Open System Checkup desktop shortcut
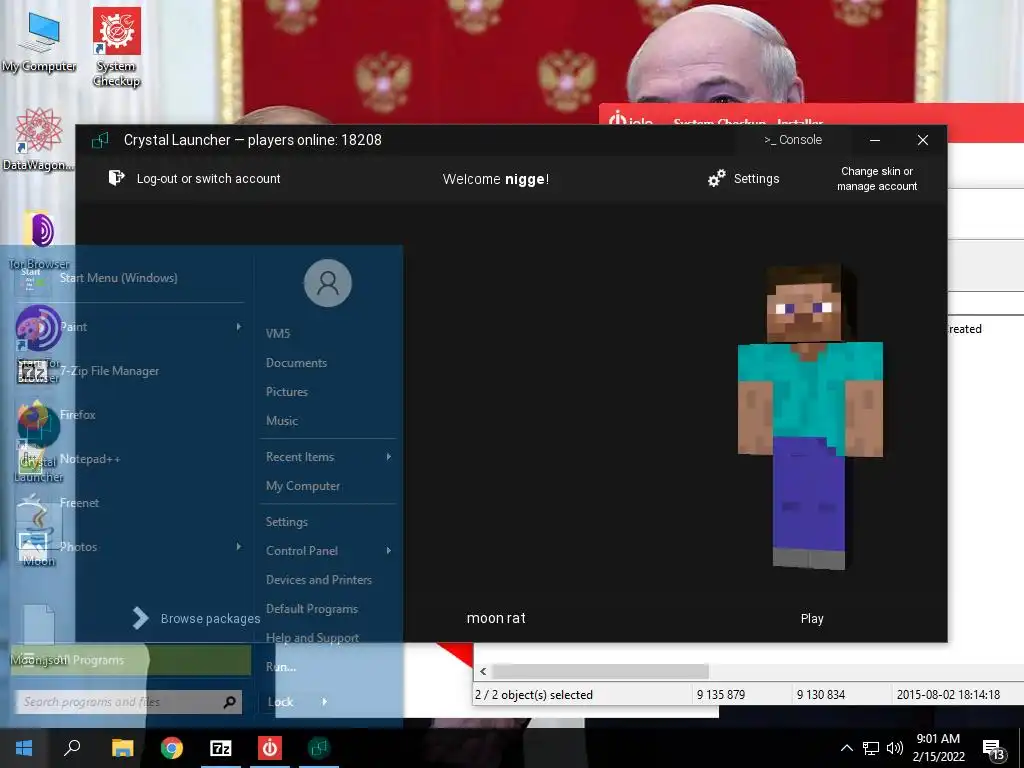 point(116,47)
